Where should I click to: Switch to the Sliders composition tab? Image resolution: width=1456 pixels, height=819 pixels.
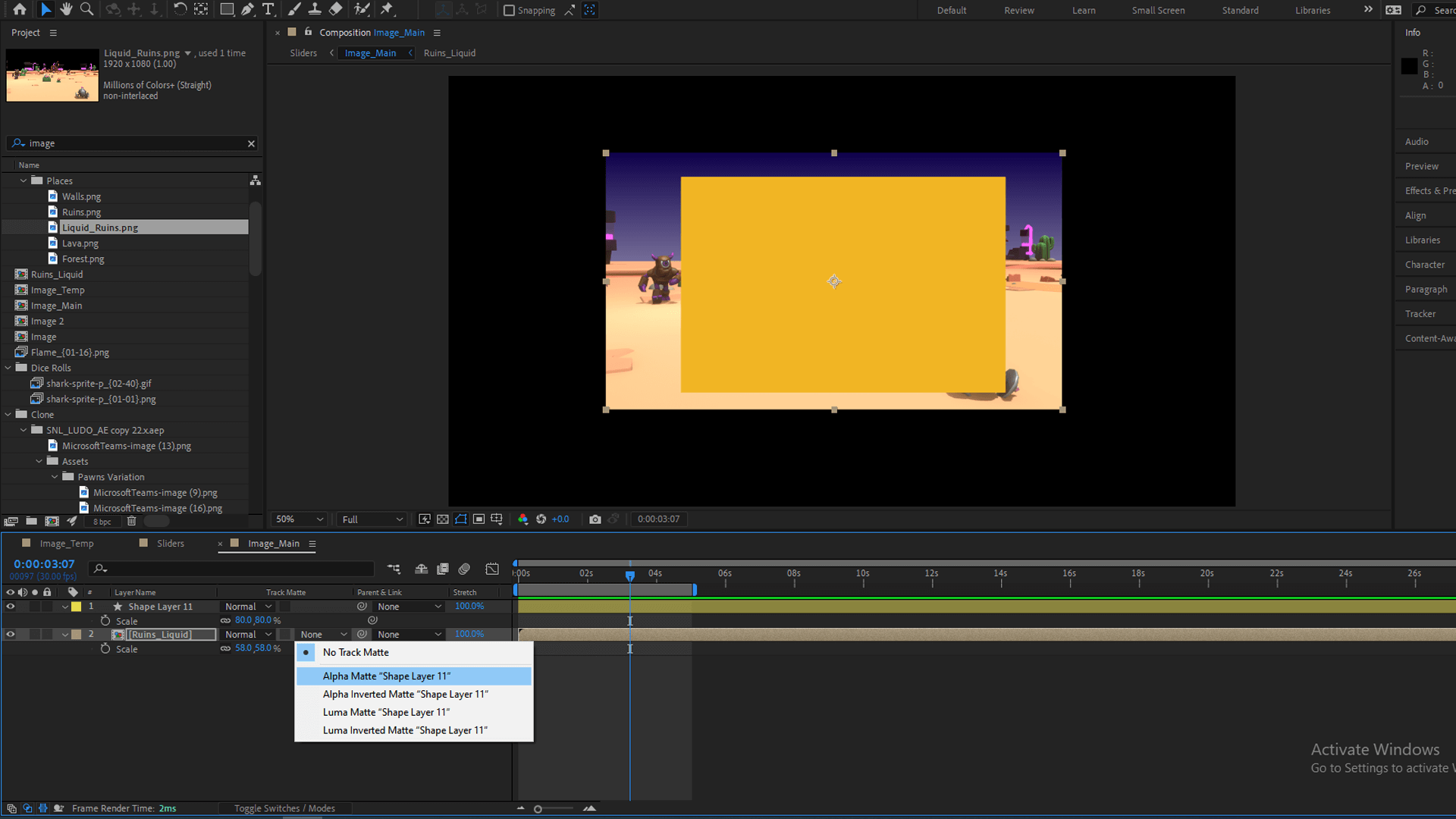(x=171, y=543)
